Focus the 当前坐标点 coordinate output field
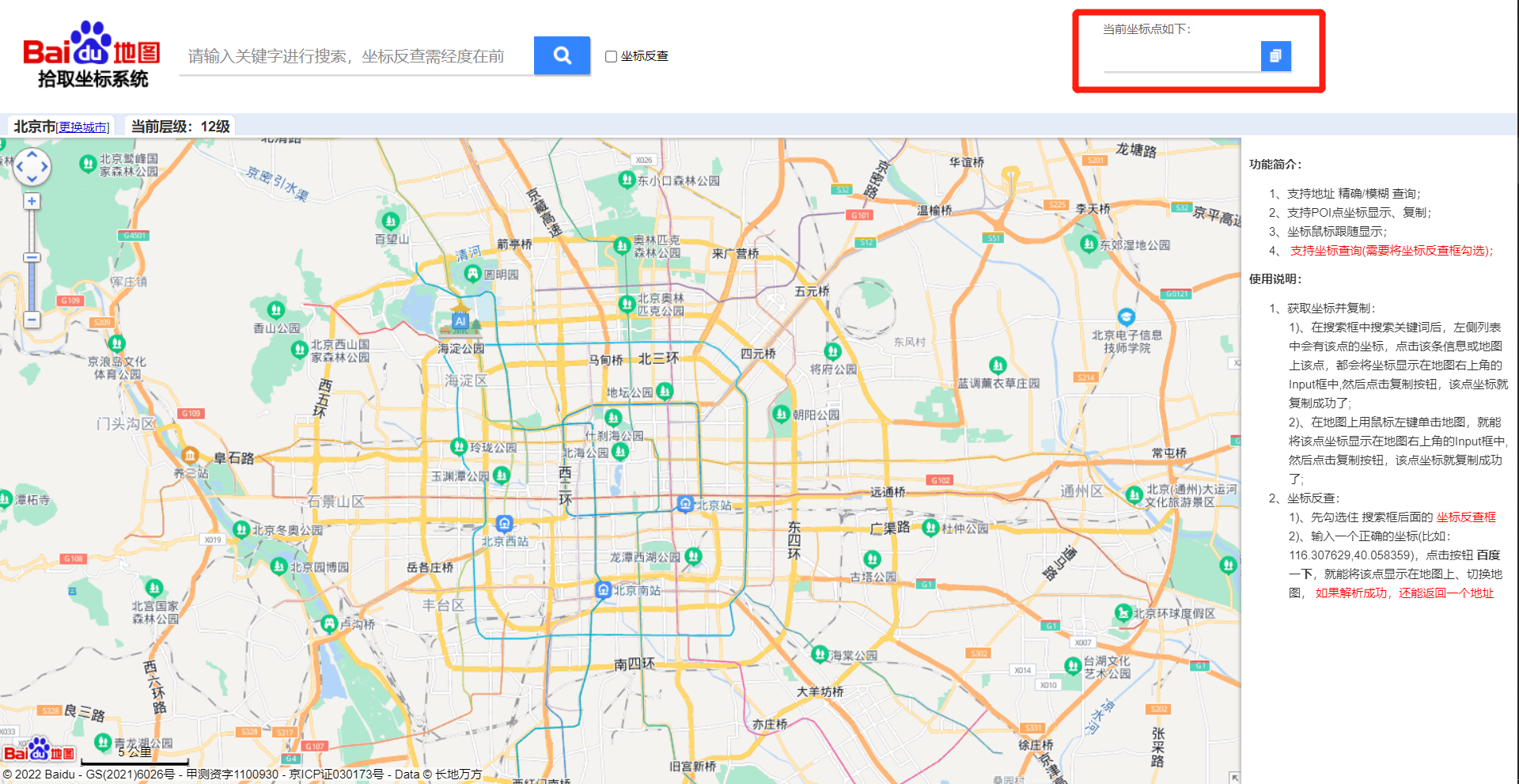This screenshot has width=1519, height=784. pyautogui.click(x=1181, y=56)
